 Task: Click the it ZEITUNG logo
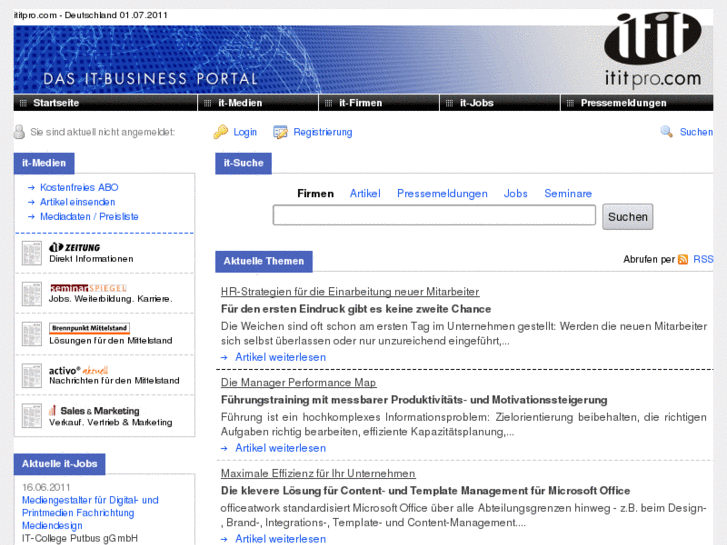click(75, 247)
